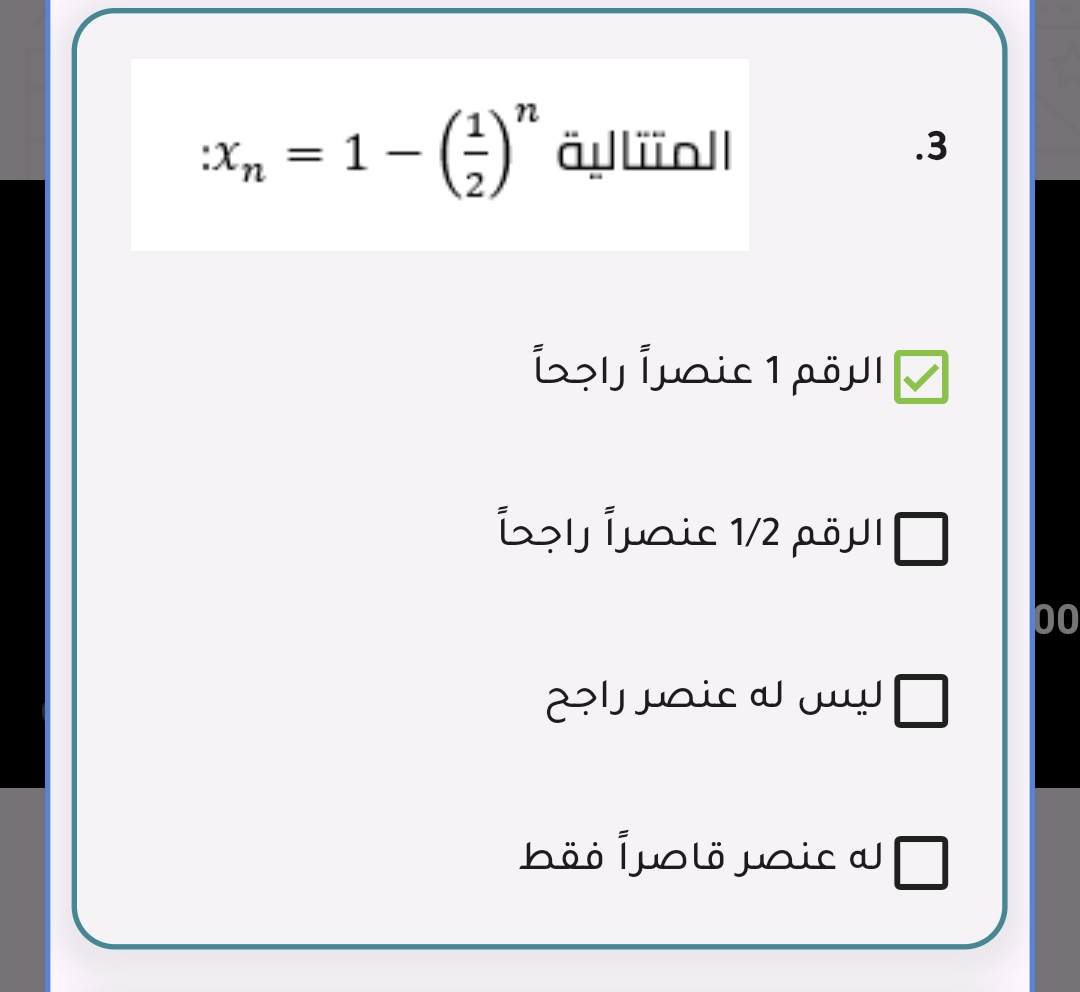Check the 'ليس له عنصر راجح' box
The width and height of the screenshot is (1080, 992).
920,700
